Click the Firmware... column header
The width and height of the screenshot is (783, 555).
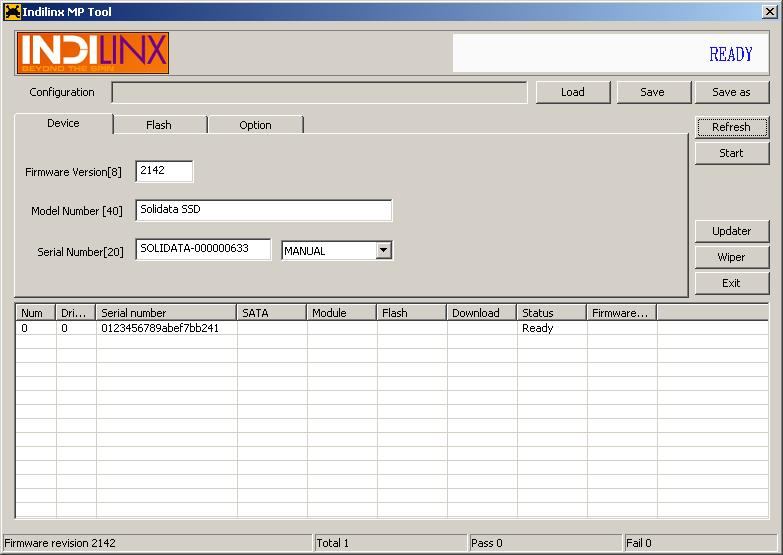622,313
